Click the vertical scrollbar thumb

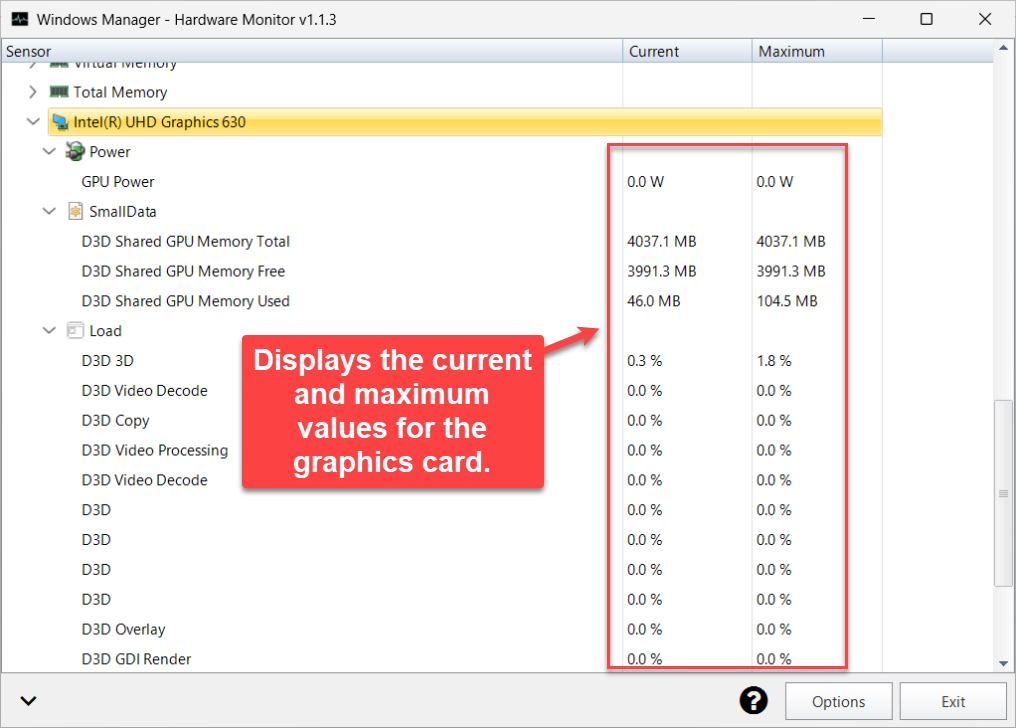coord(1003,494)
